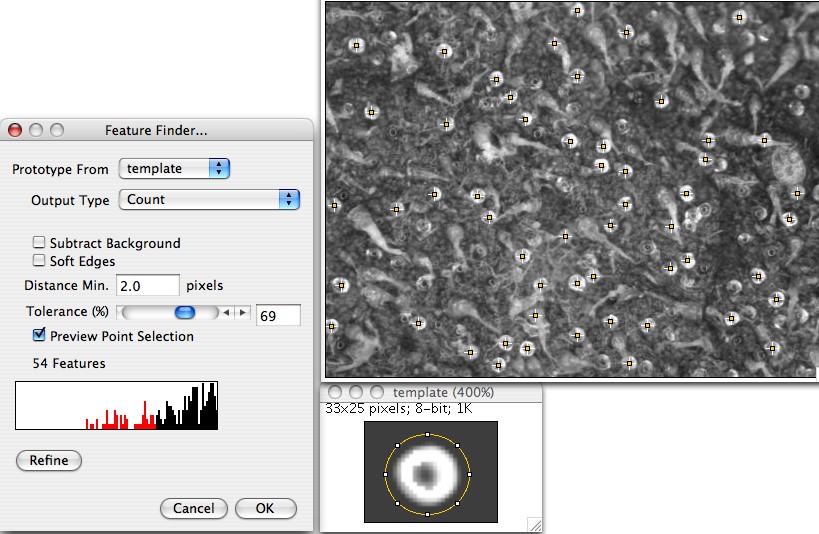Click the Tolerance slider left arrow
Image resolution: width=819 pixels, height=534 pixels.
point(226,314)
